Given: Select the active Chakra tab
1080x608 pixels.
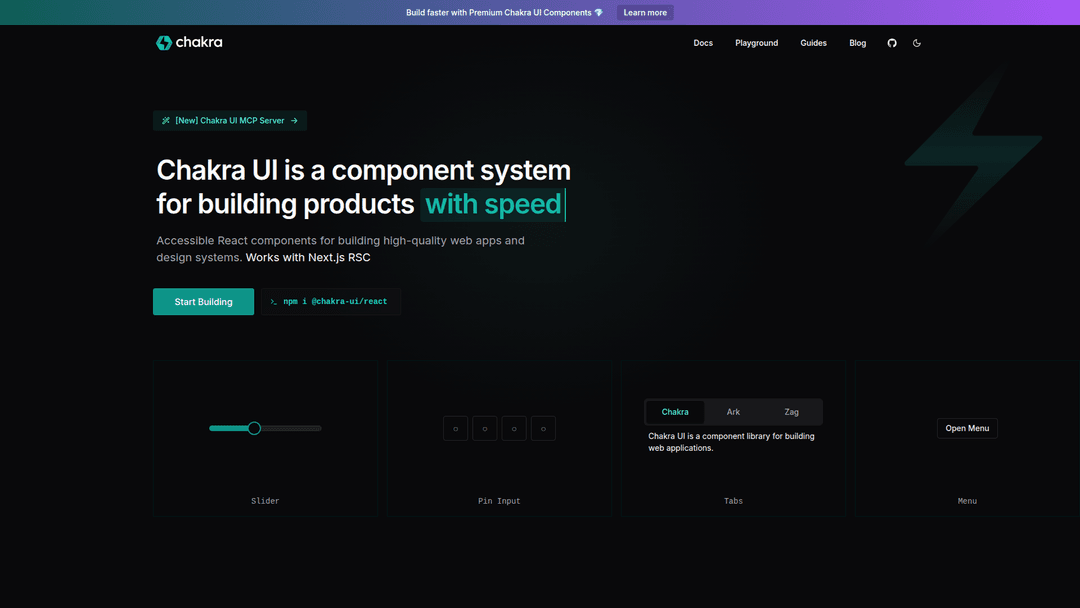Looking at the screenshot, I should coord(675,412).
